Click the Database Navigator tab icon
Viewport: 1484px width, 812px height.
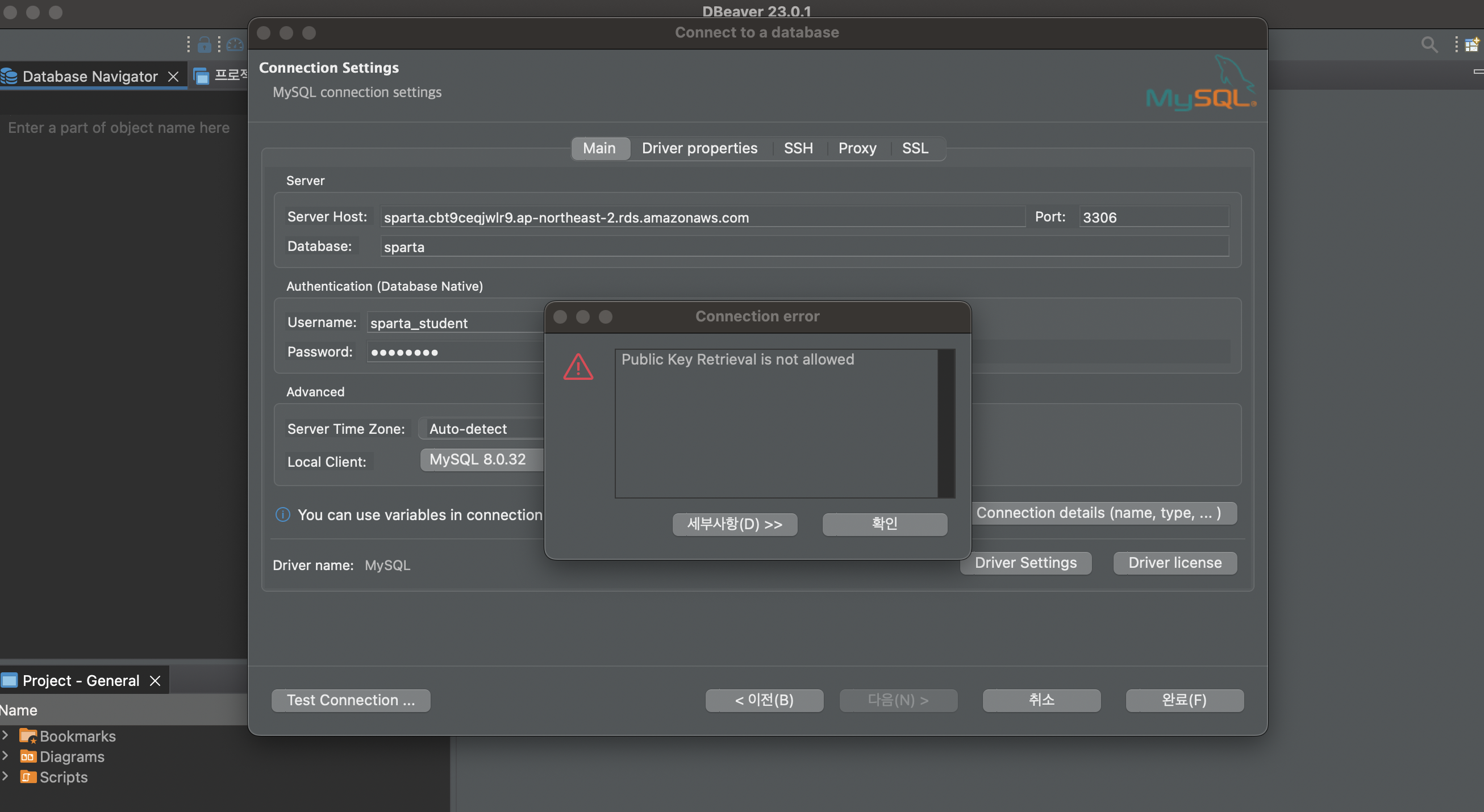(x=9, y=76)
